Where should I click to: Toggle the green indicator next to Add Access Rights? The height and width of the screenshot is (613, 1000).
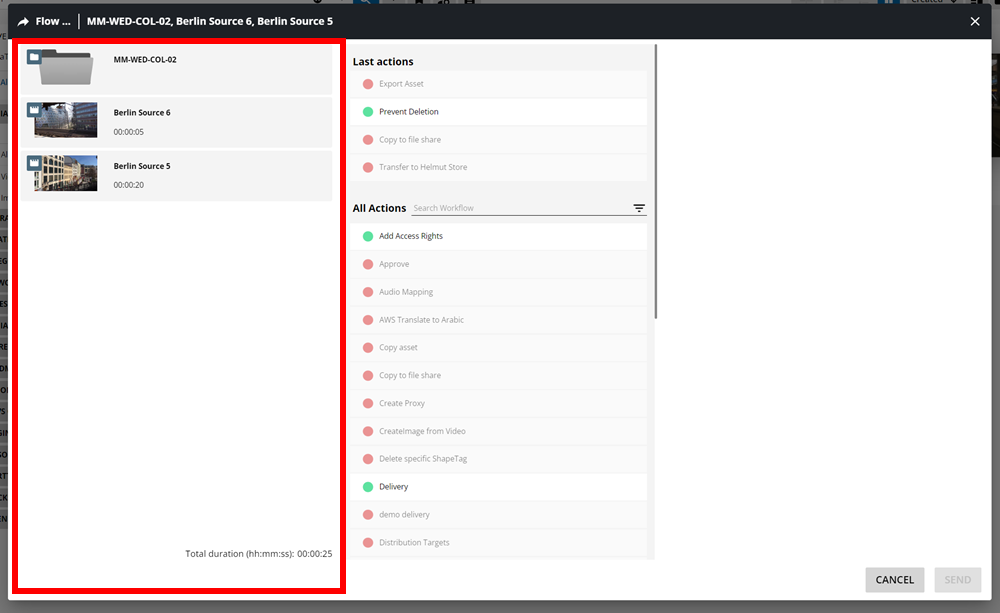[x=368, y=236]
